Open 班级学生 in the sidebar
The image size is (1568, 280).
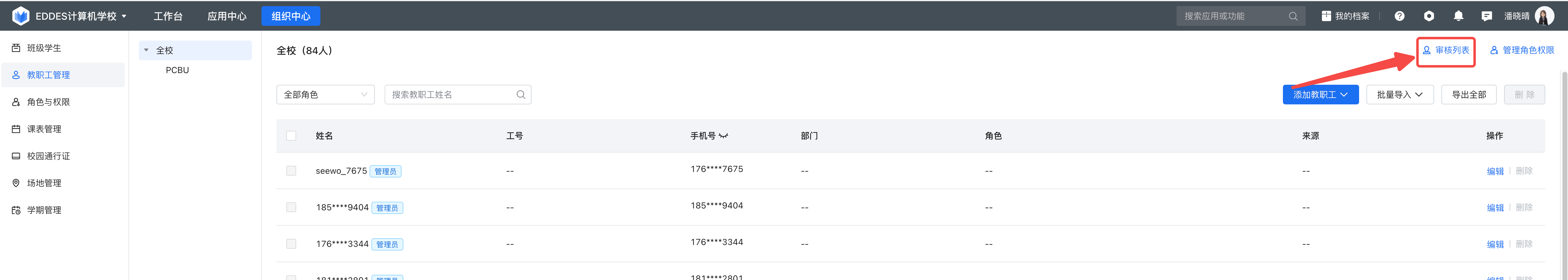pyautogui.click(x=63, y=48)
